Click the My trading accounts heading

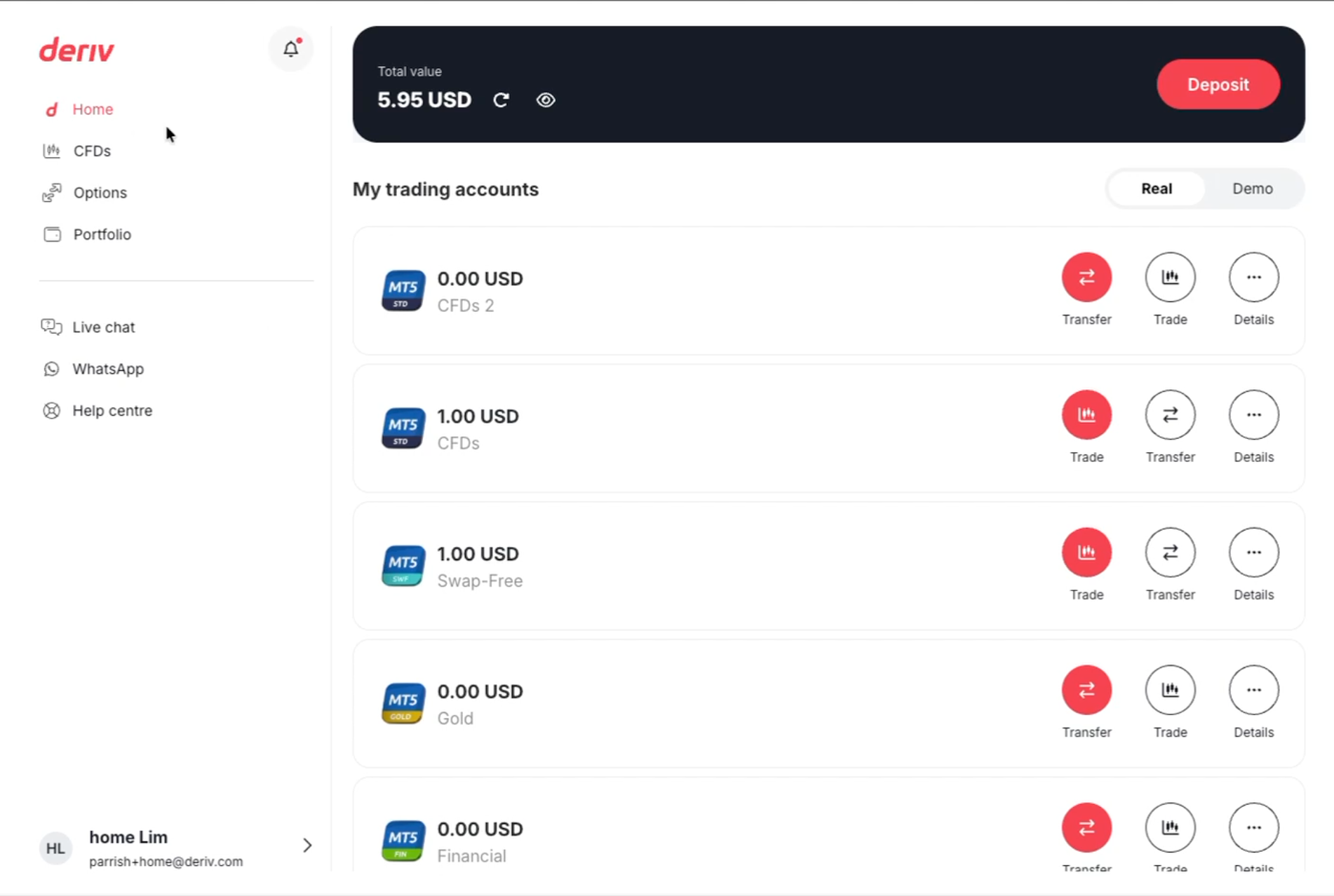[445, 189]
